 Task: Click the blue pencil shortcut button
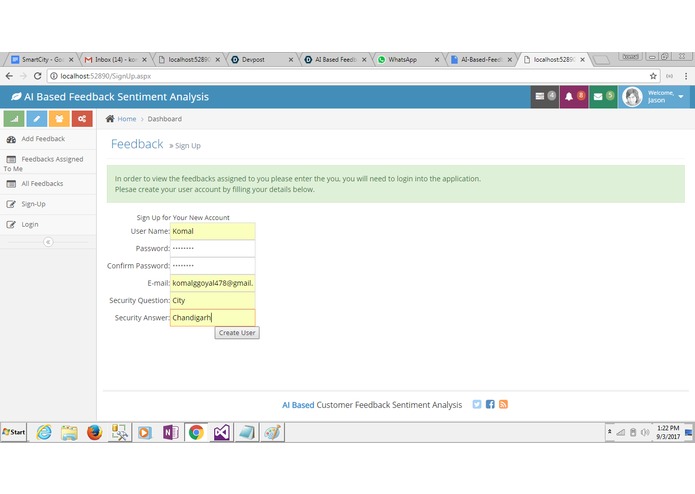click(37, 119)
